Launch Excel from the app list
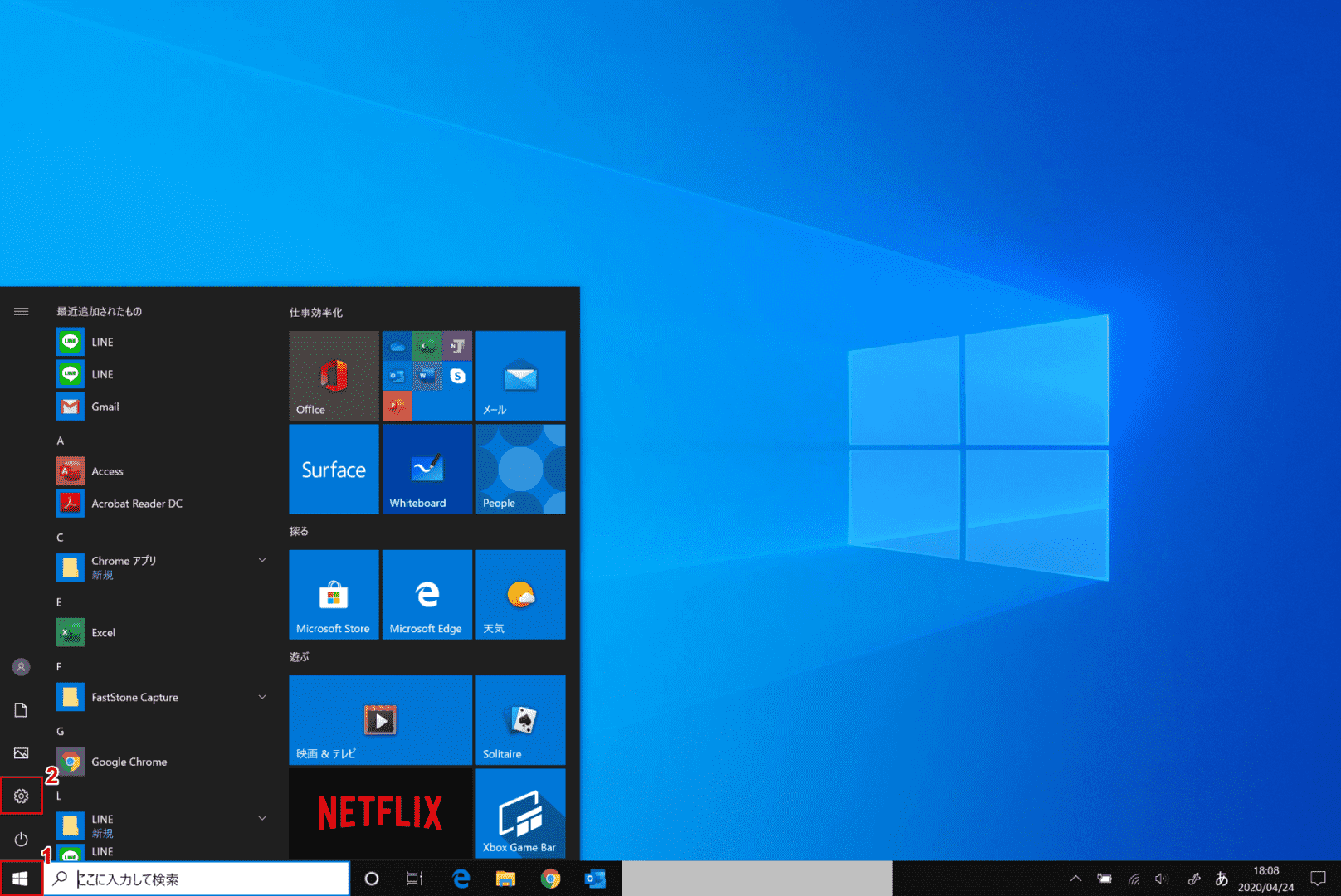Viewport: 1341px width, 896px height. click(x=162, y=632)
